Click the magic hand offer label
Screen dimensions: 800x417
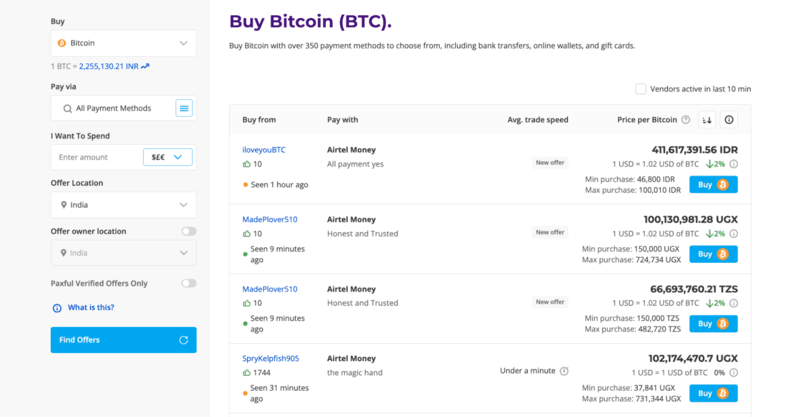(355, 373)
